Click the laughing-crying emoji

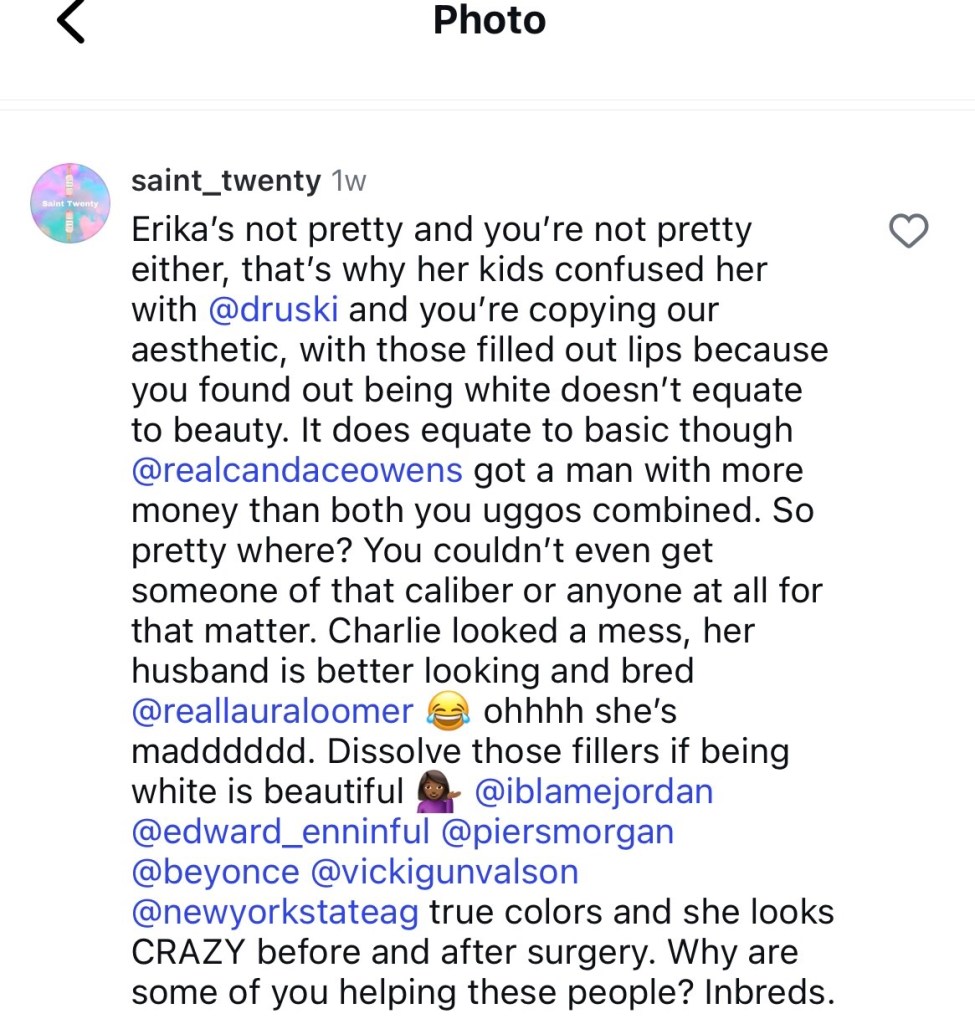pos(448,711)
